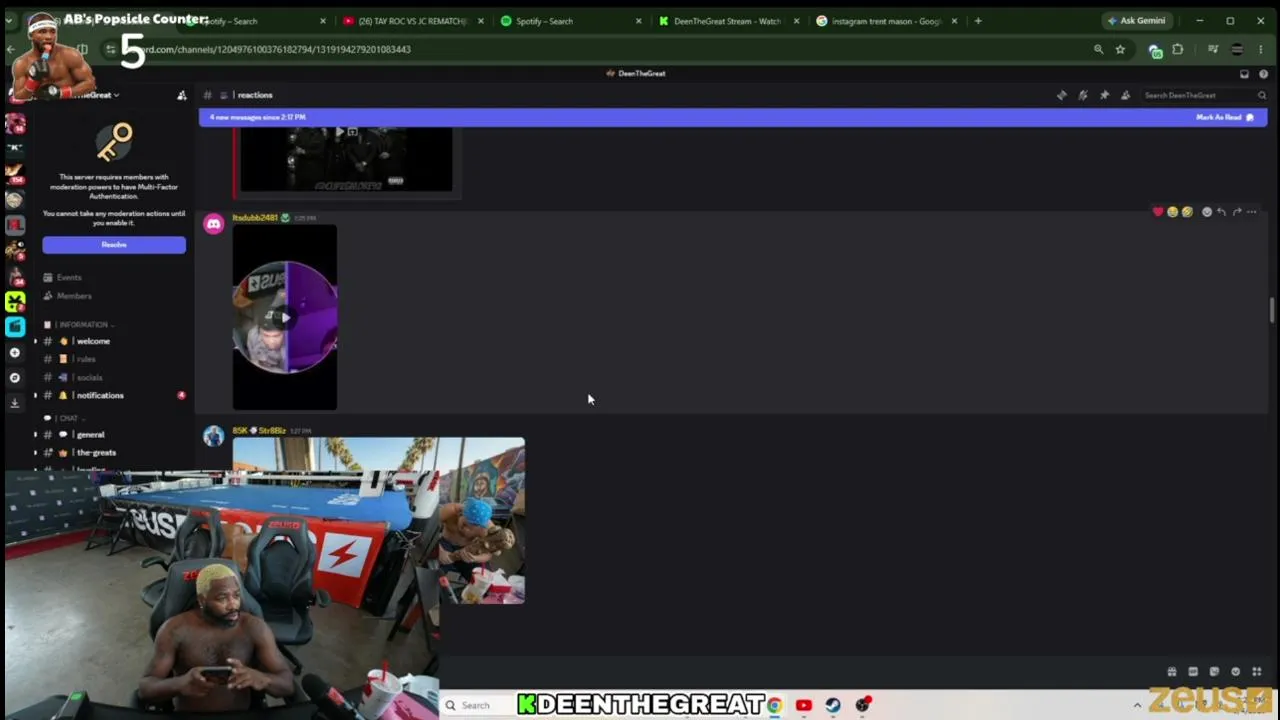Open Discover servers compass icon
Image resolution: width=1280 pixels, height=720 pixels.
coord(14,378)
